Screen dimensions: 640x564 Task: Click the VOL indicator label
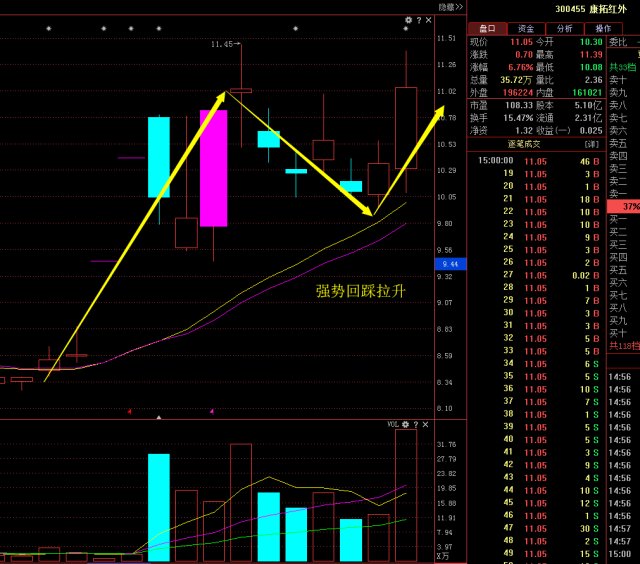click(x=392, y=424)
